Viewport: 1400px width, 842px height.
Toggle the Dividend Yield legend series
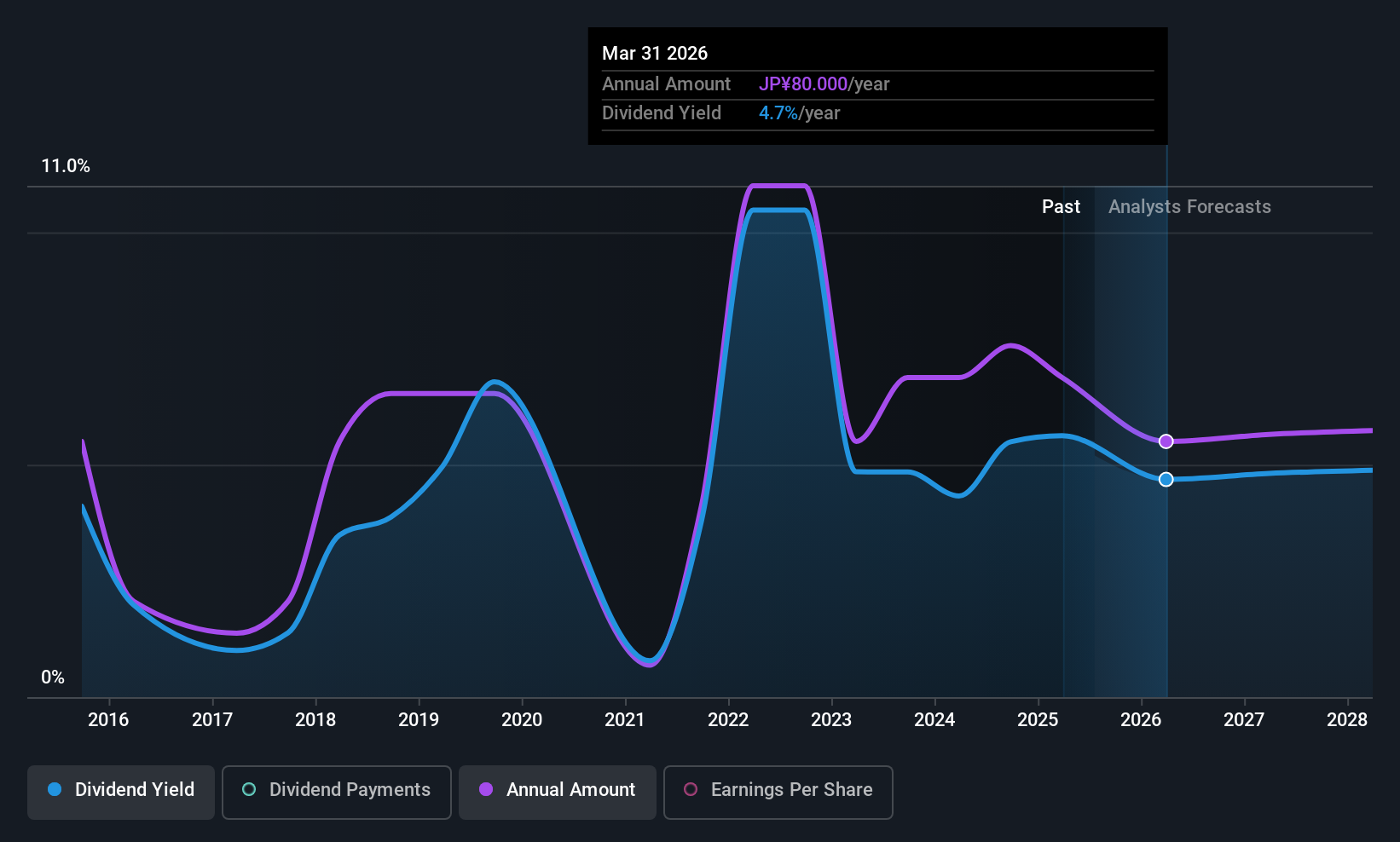click(121, 792)
